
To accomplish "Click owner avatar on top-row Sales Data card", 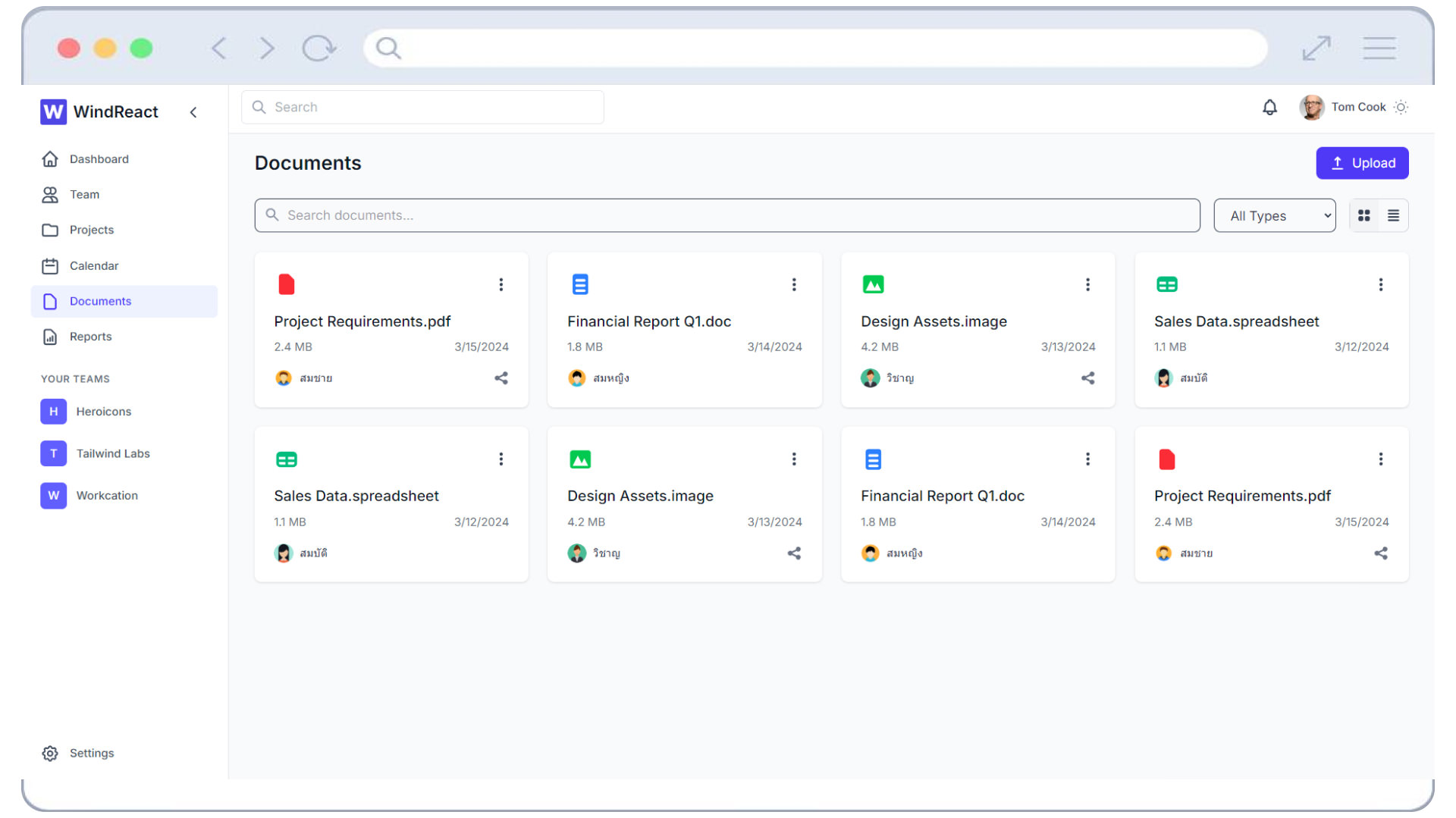I will click(x=1163, y=378).
